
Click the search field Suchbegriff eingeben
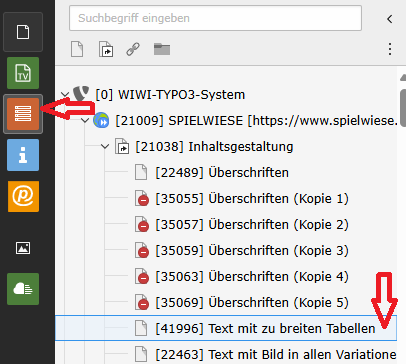coord(215,18)
